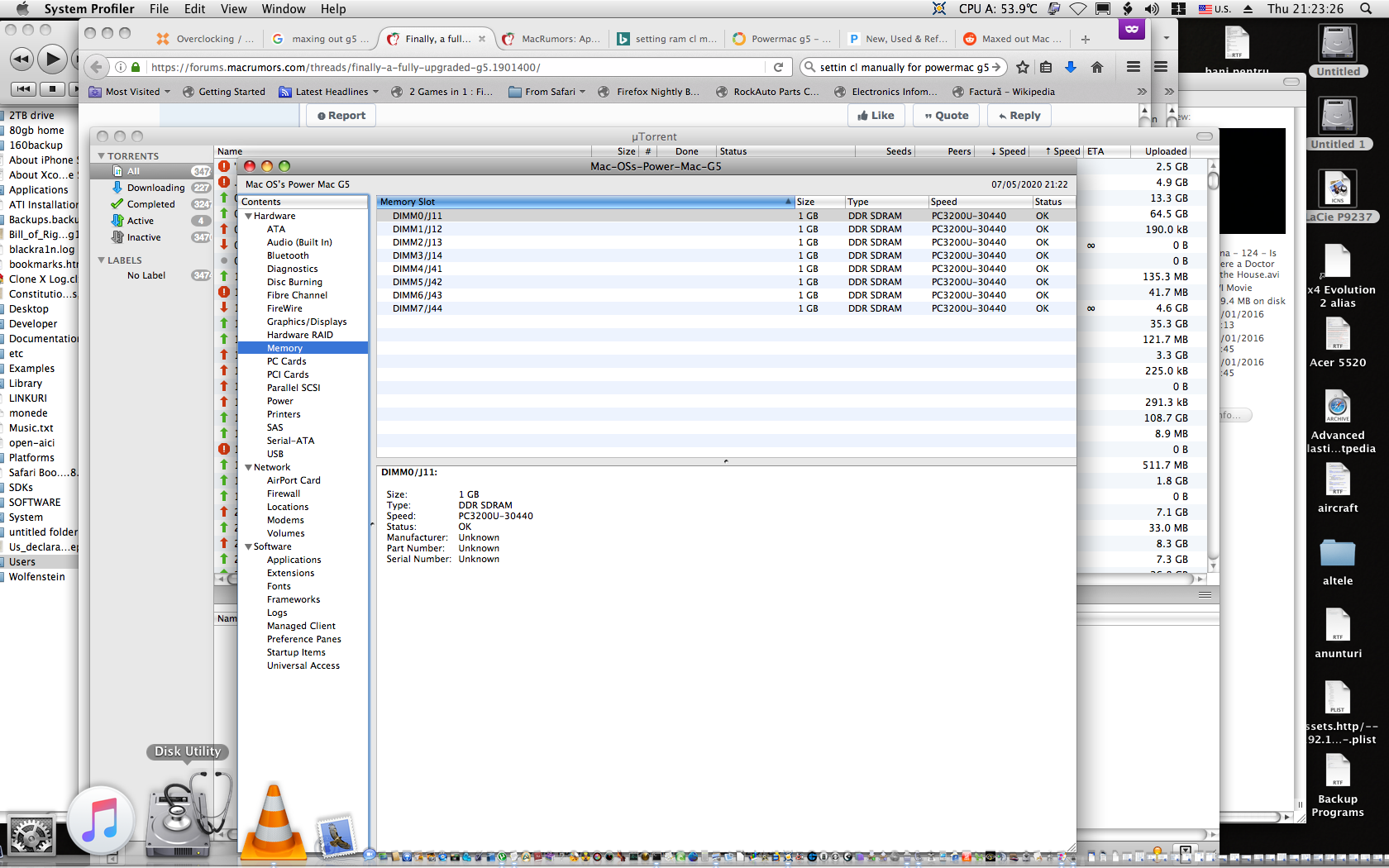This screenshot has width=1389, height=868.
Task: Go to the home page icon in Firefox
Action: click(x=1097, y=67)
